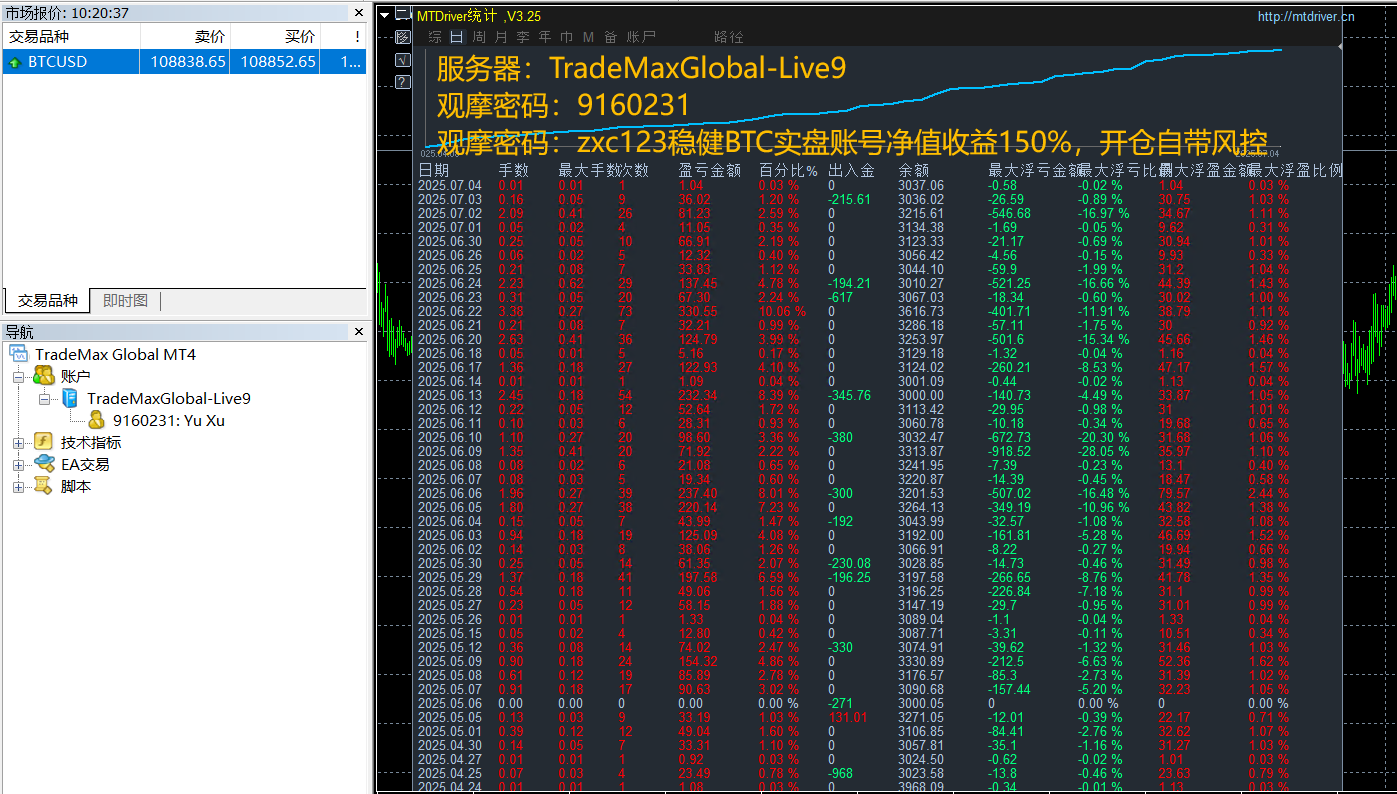Click the EA交易 expert advisor hat icon
This screenshot has width=1397, height=794.
(44, 464)
